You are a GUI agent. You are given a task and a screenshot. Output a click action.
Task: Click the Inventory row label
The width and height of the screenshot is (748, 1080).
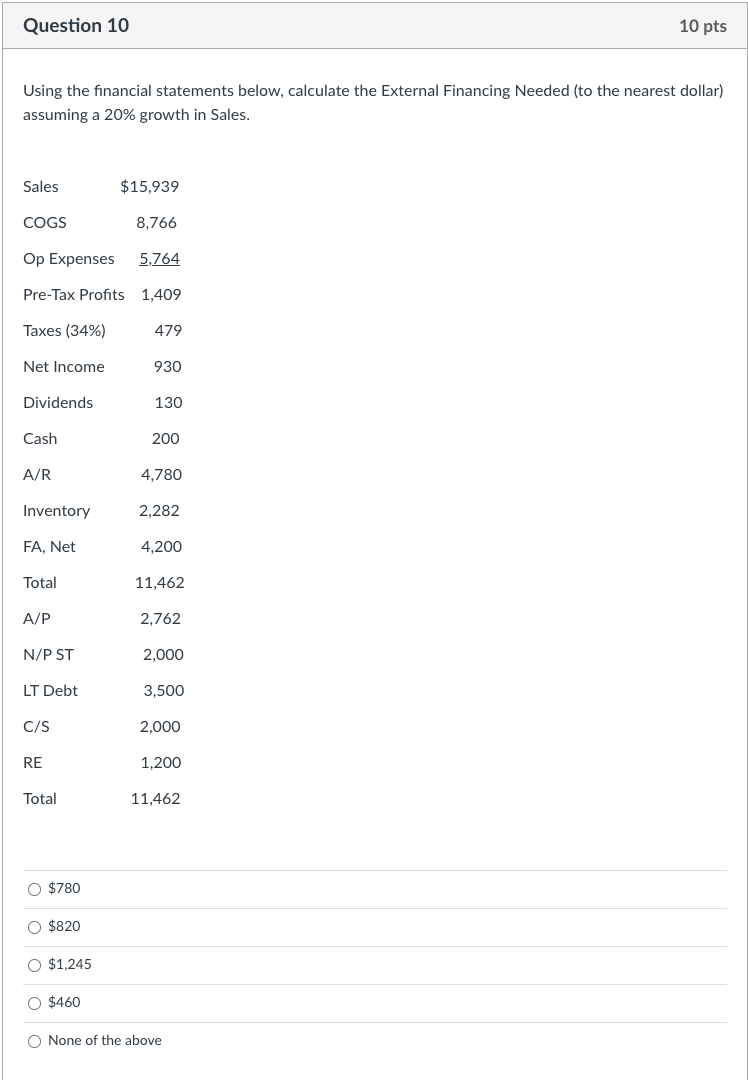tap(56, 511)
